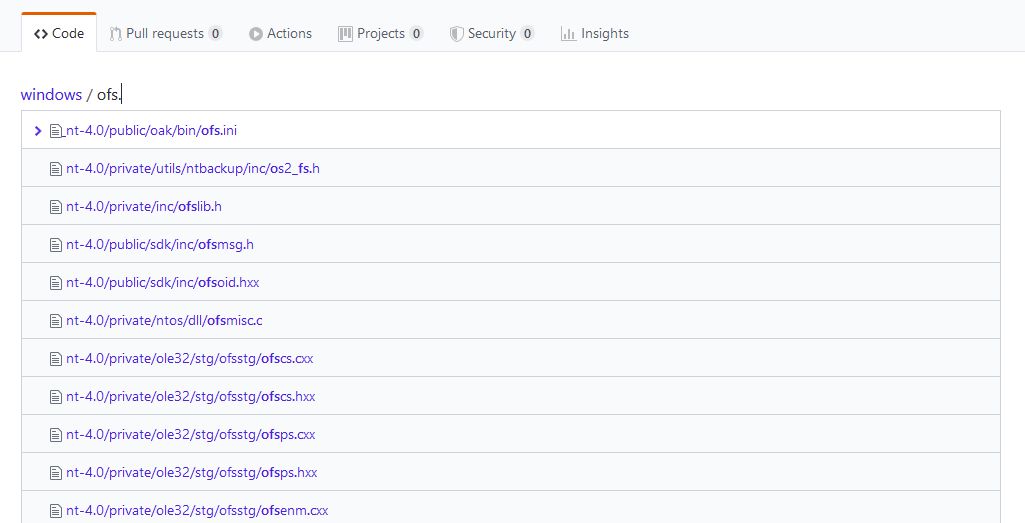Switch to the Pull requests tab
The height and width of the screenshot is (523, 1025).
164,33
